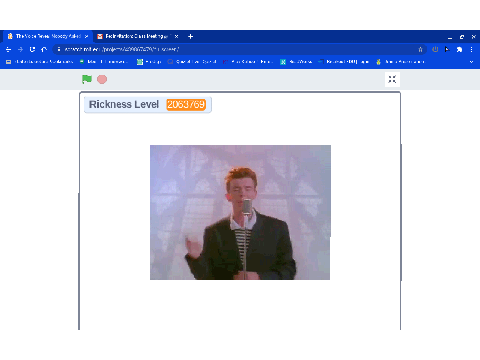The image size is (480, 360).
Task: Open a new browser tab
Action: 190,36
